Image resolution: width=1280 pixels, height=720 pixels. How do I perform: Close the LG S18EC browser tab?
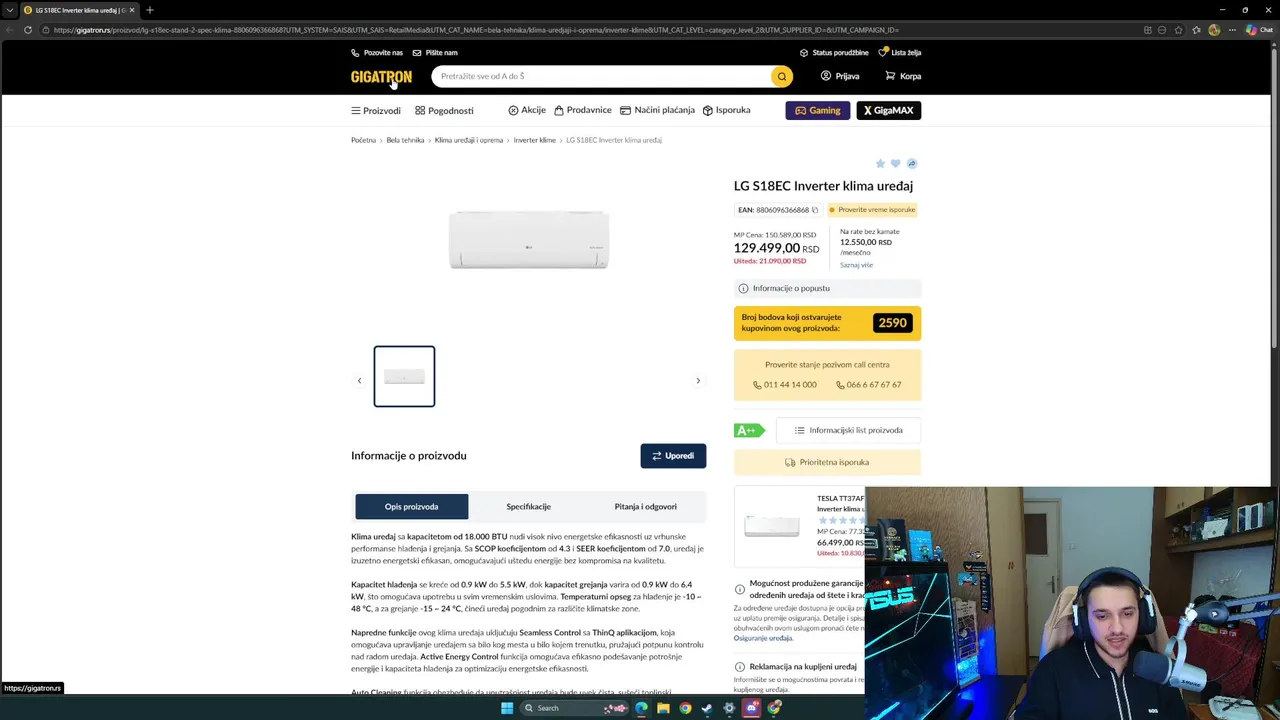131,10
